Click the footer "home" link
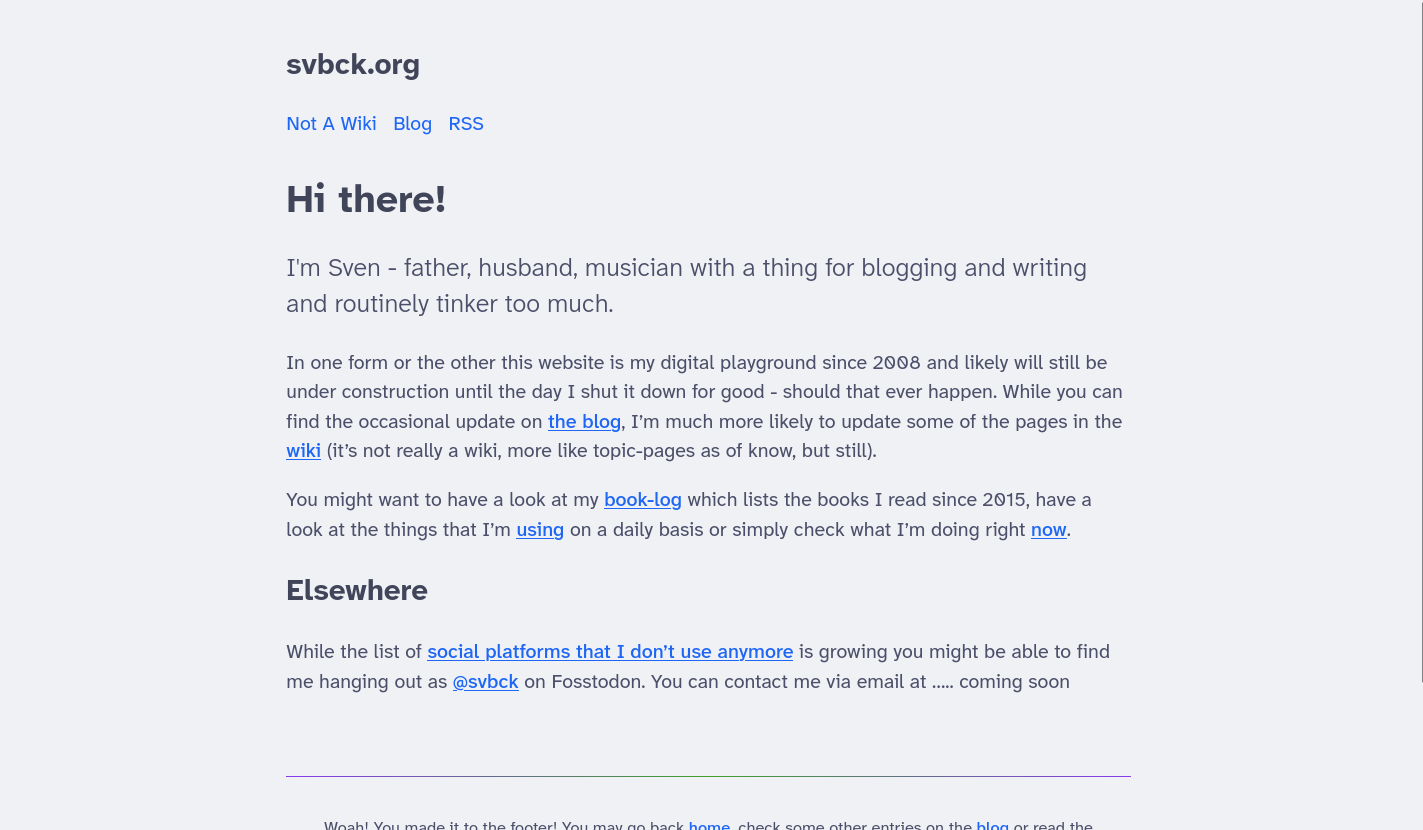1423x830 pixels. pos(709,825)
